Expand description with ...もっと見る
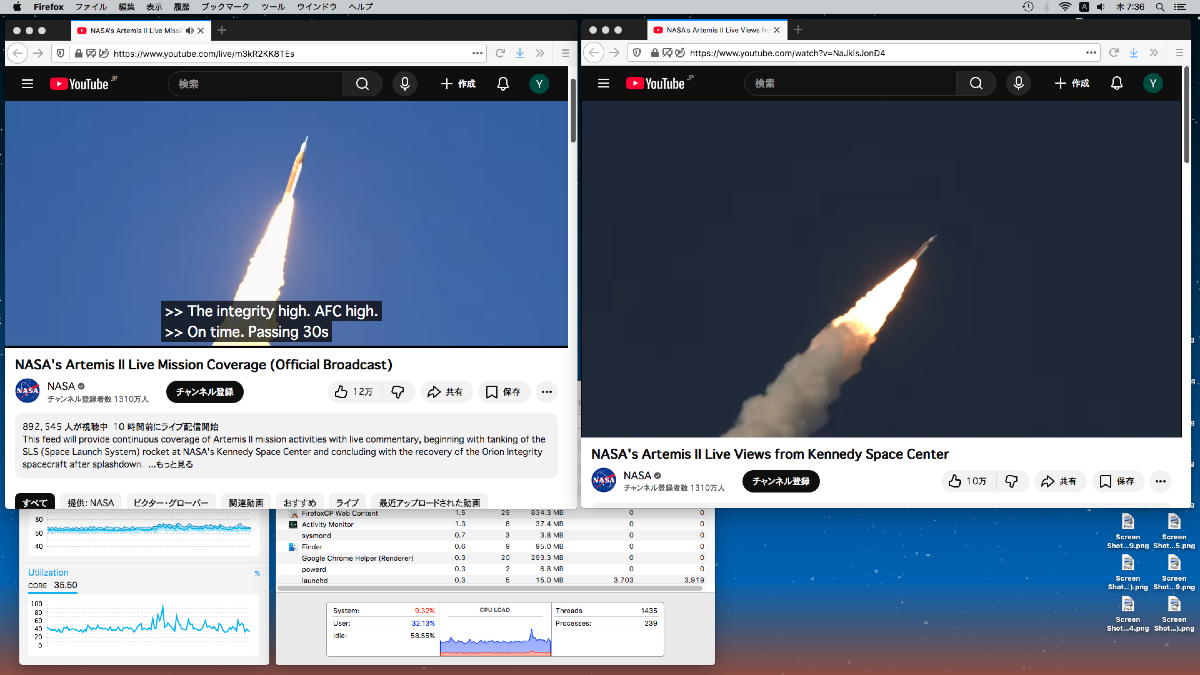The height and width of the screenshot is (675, 1200). (170, 464)
